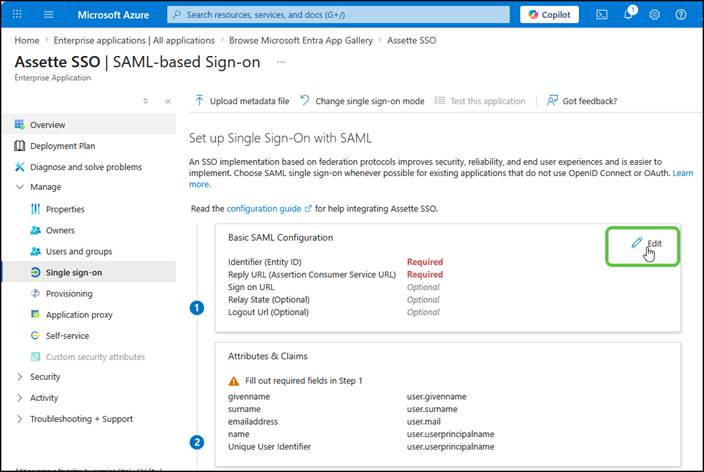
Task: Click Got feedback? button
Action: 582,101
